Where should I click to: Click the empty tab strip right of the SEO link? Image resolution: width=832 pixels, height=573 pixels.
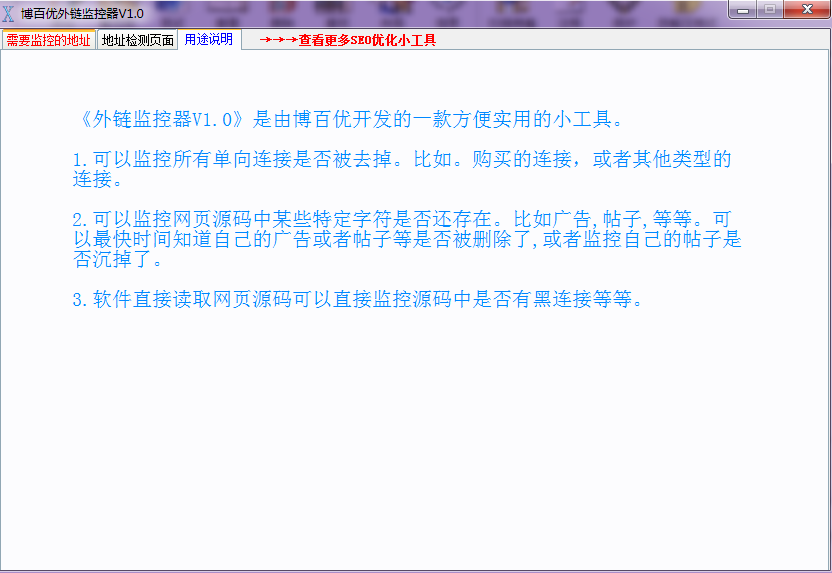tap(630, 41)
